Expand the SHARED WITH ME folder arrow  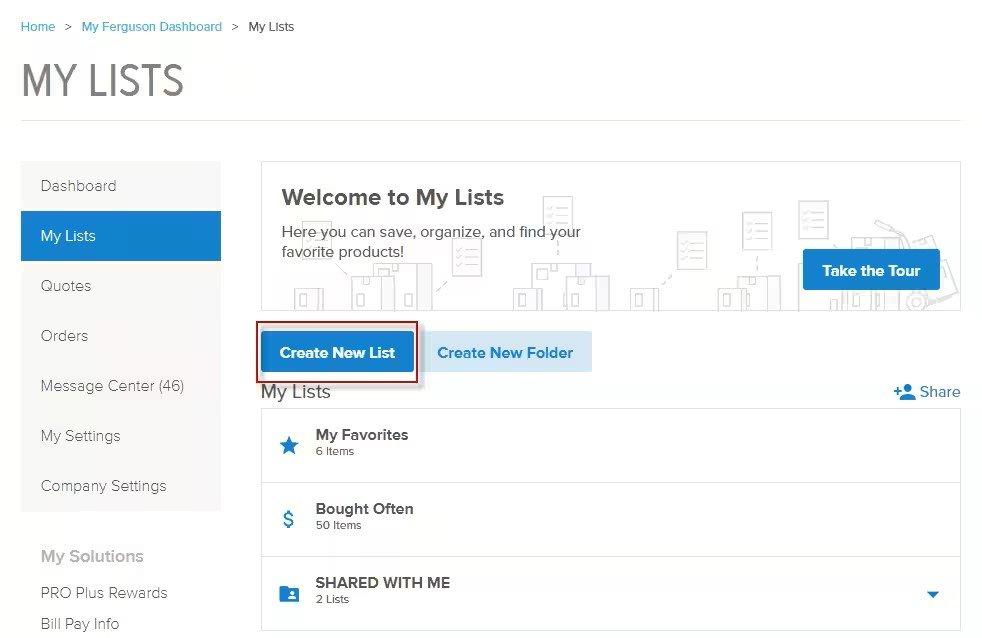(x=933, y=594)
